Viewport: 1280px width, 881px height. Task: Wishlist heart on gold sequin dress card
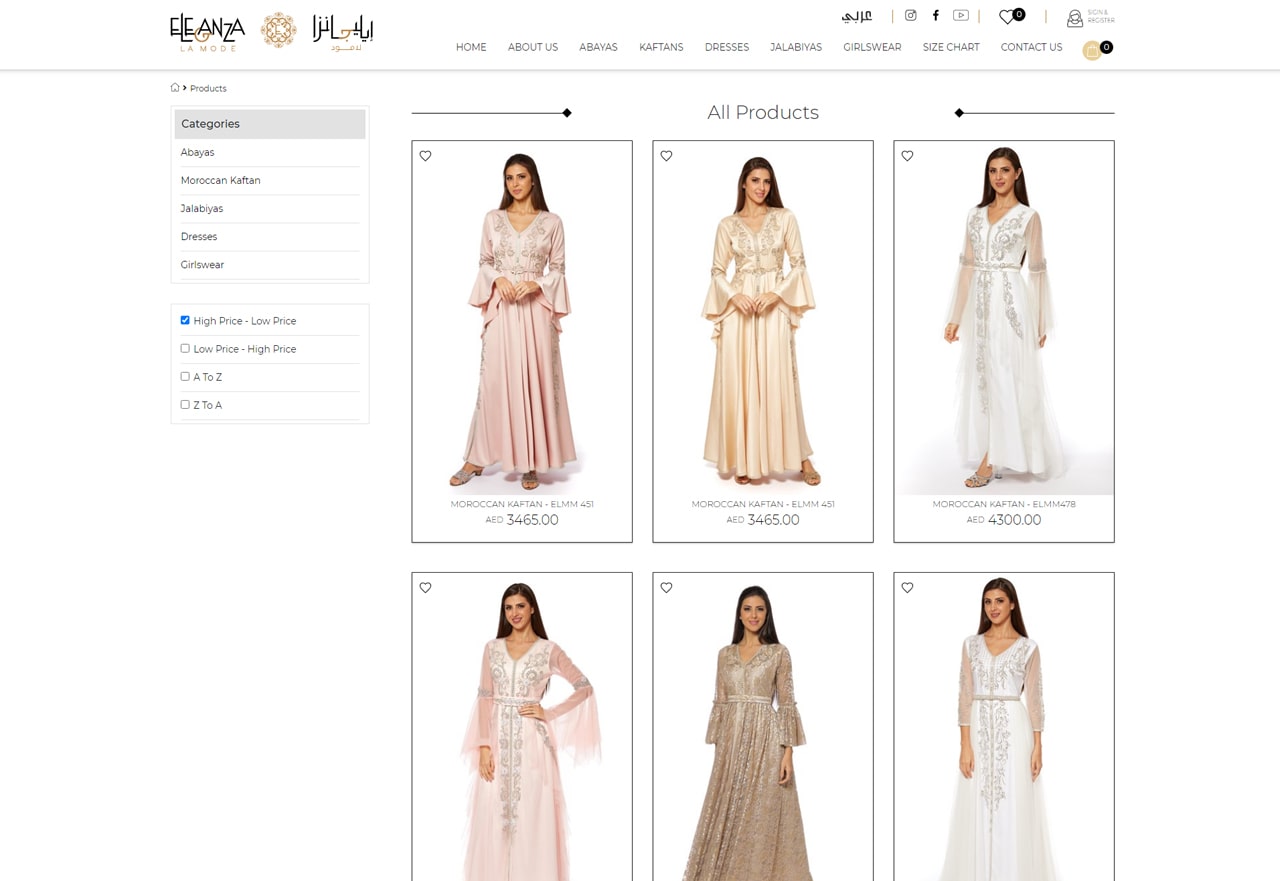666,588
